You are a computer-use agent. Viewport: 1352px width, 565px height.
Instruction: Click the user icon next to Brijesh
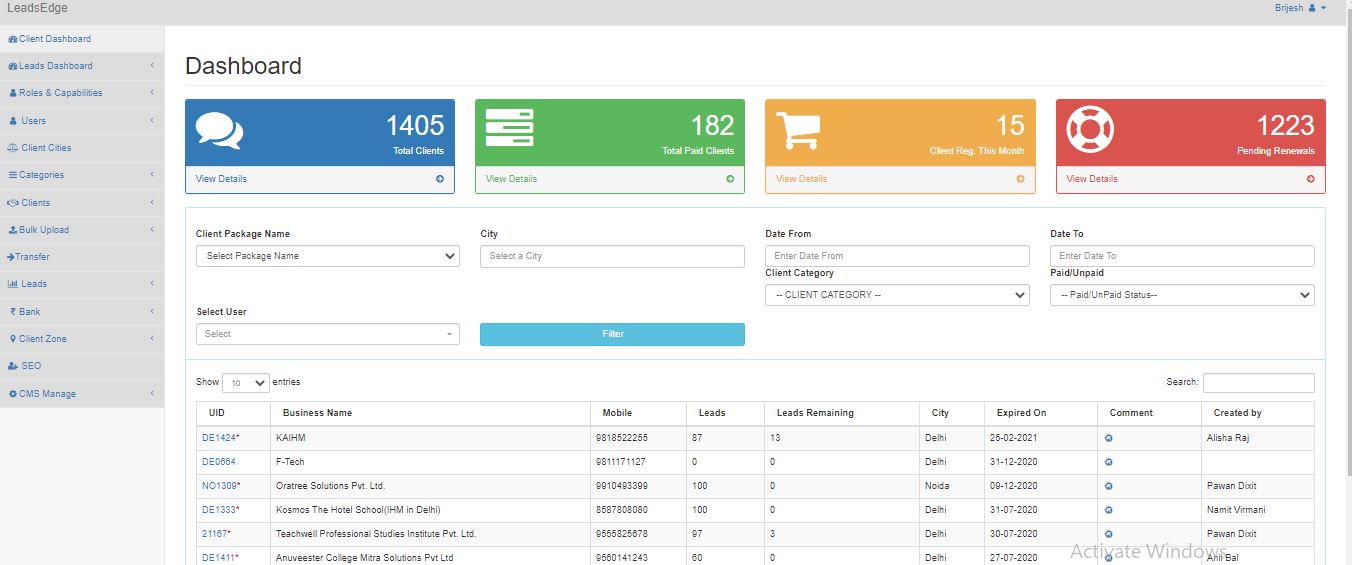(x=1312, y=8)
